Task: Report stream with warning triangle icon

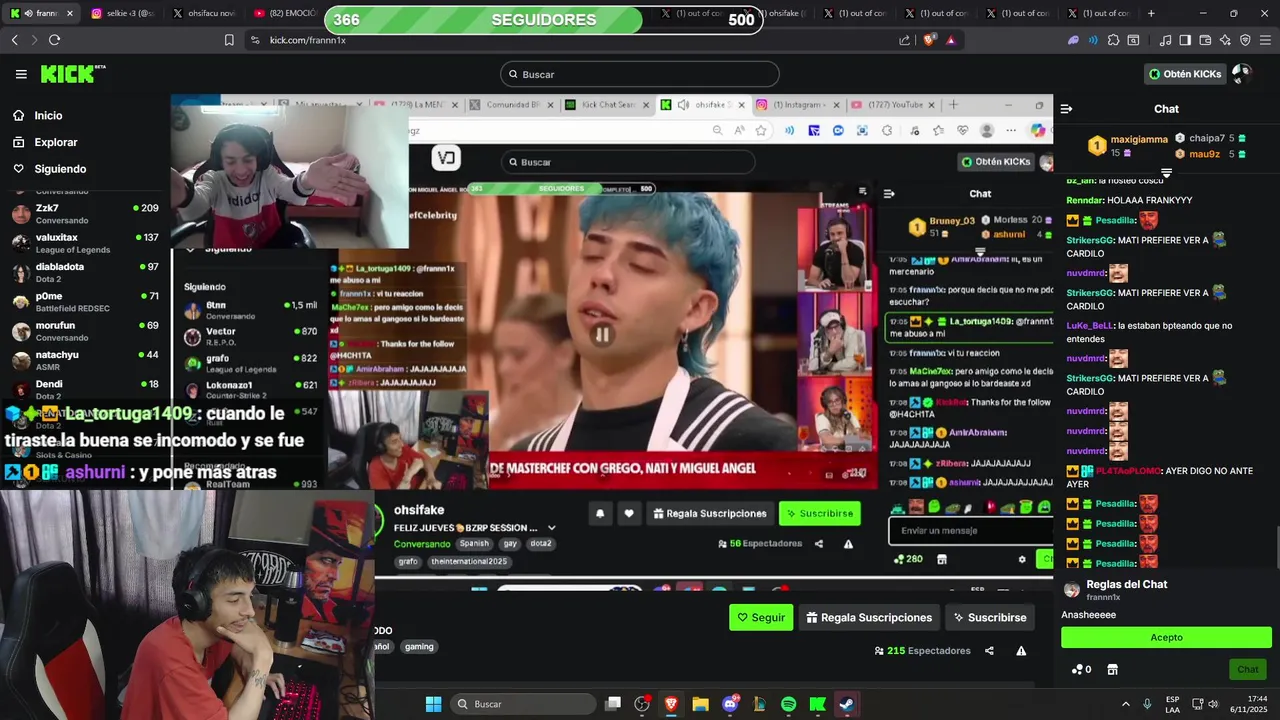Action: pyautogui.click(x=1021, y=651)
